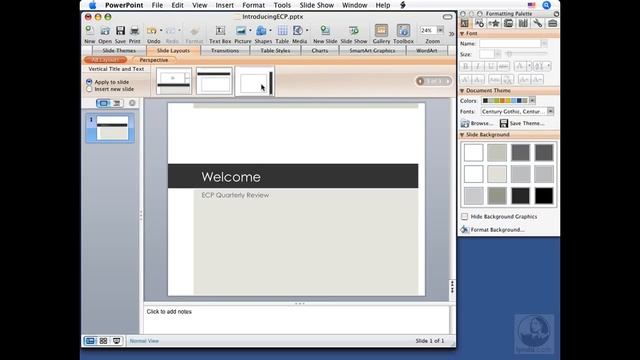Show slides thumbnail pane view
Image resolution: width=640 pixels, height=360 pixels.
(x=103, y=103)
